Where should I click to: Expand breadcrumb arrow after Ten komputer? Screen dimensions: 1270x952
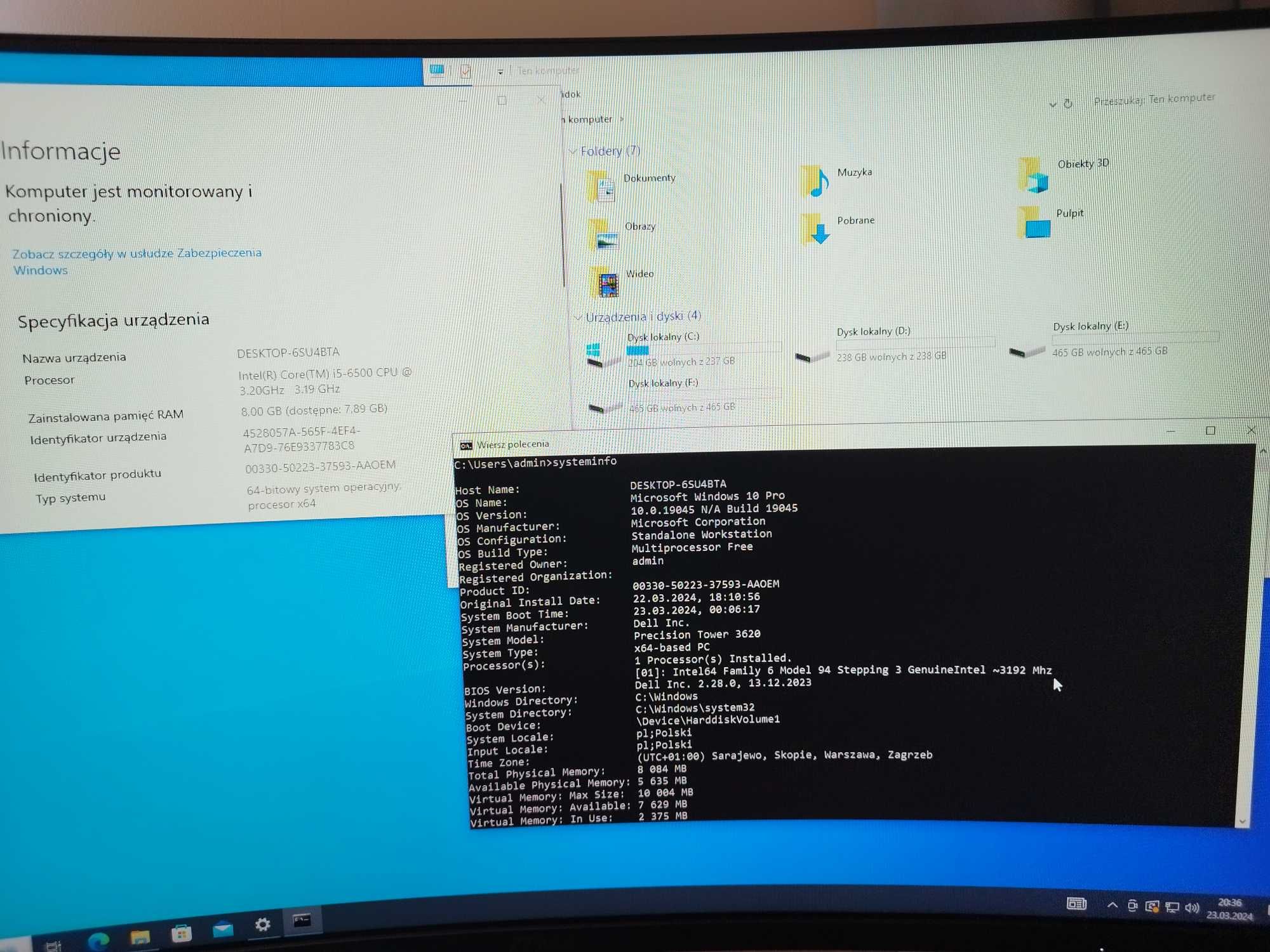click(x=622, y=119)
